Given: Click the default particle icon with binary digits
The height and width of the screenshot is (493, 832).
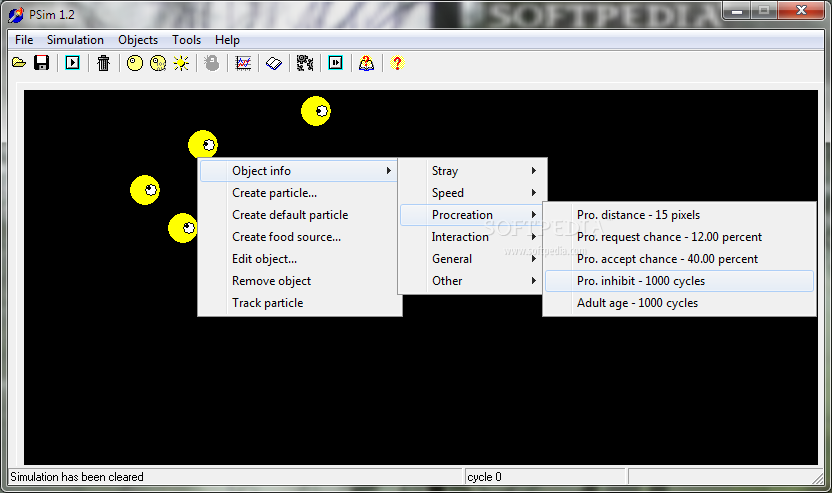Looking at the screenshot, I should (158, 63).
